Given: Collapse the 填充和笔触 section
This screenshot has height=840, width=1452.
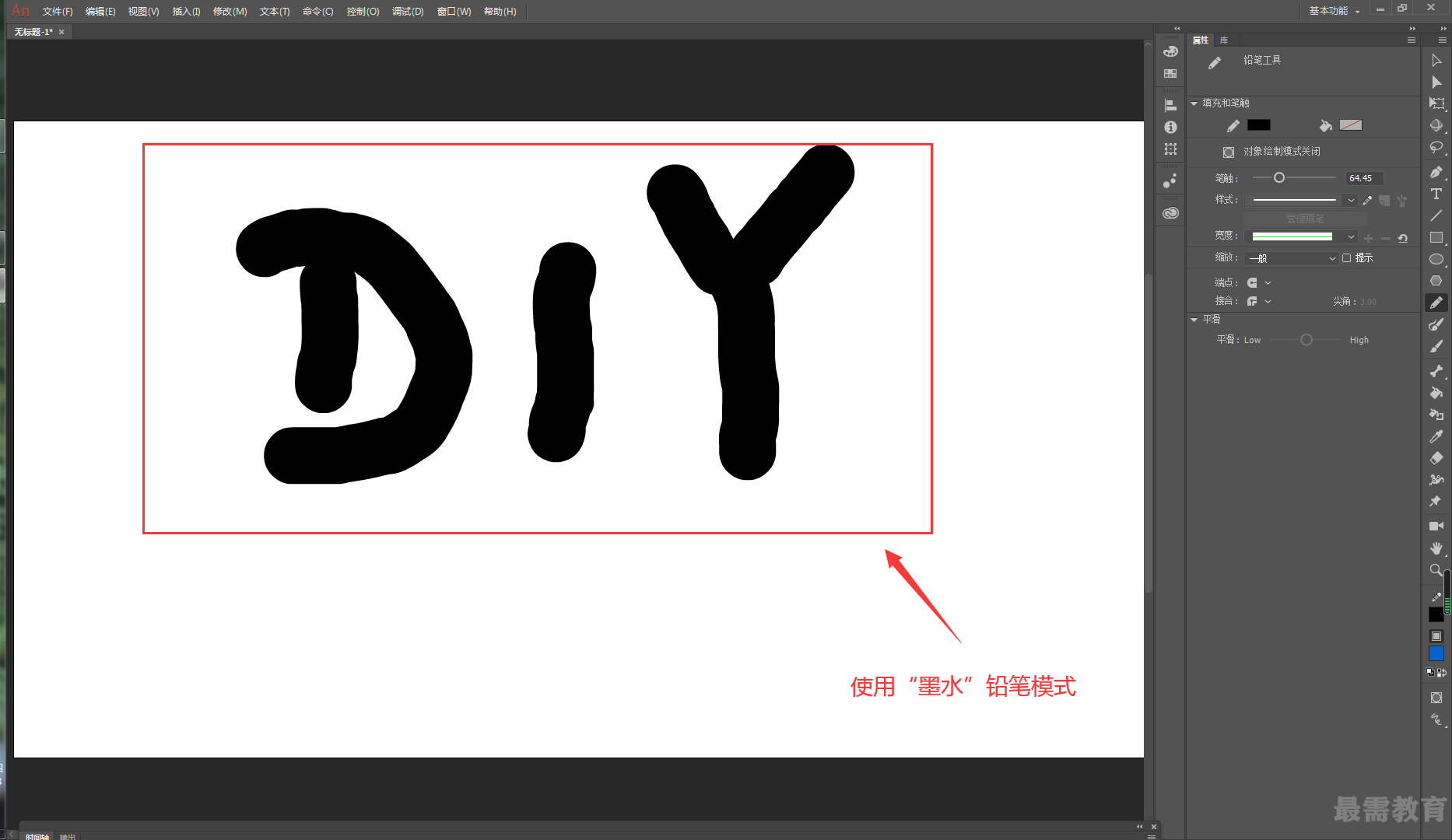Looking at the screenshot, I should [x=1194, y=103].
